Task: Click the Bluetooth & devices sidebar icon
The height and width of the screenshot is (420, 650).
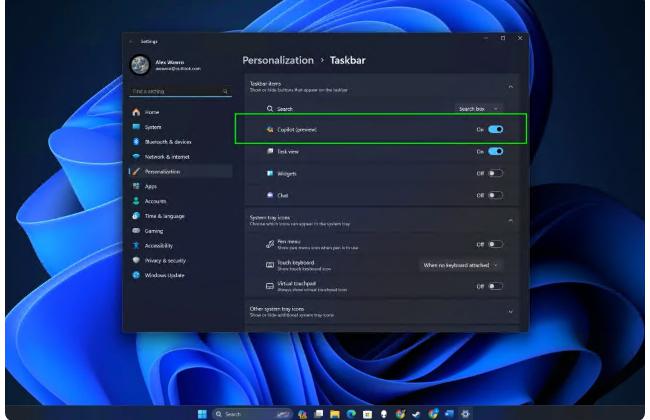Action: 136,142
